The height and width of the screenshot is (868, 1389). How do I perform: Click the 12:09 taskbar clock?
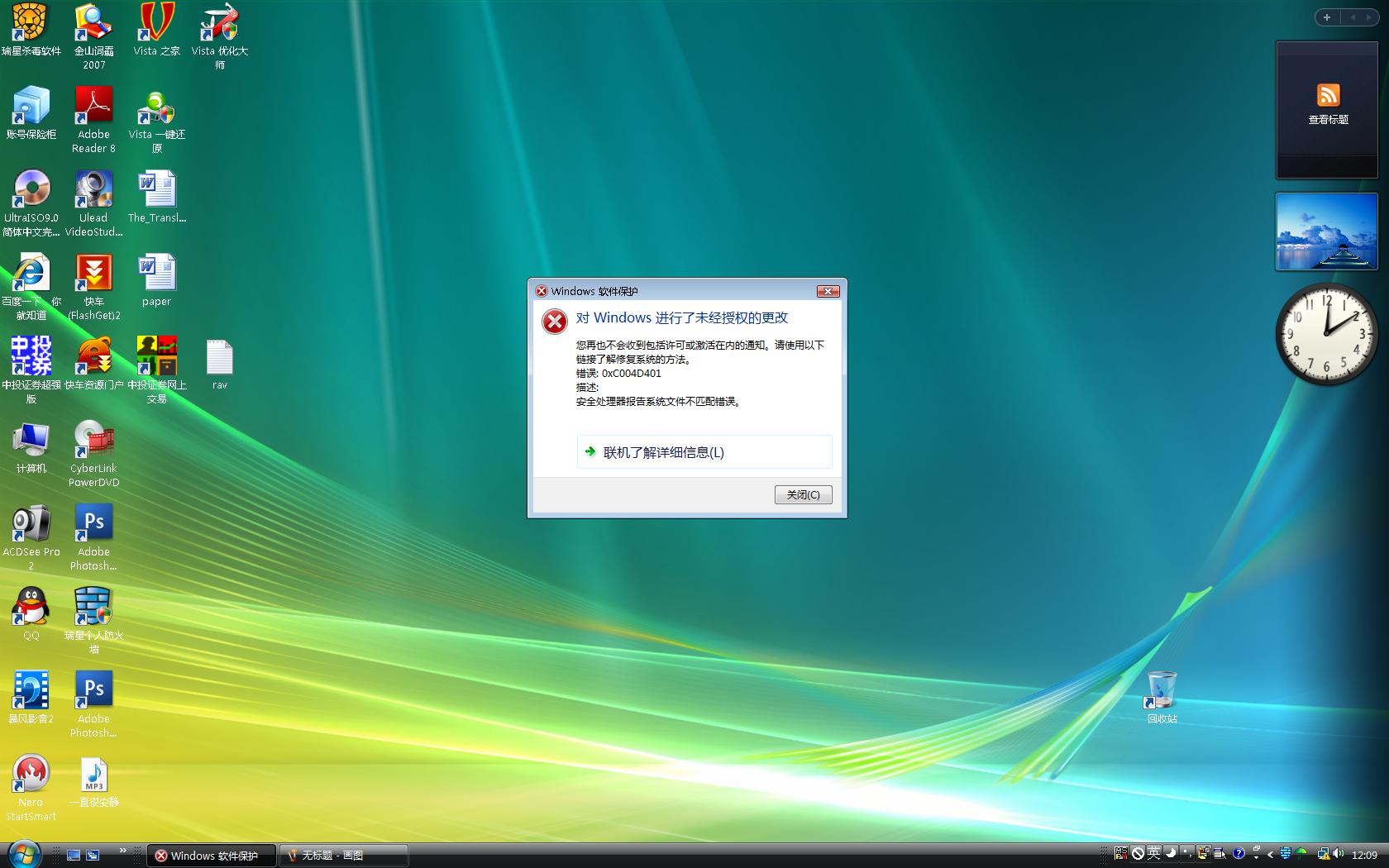pyautogui.click(x=1364, y=855)
